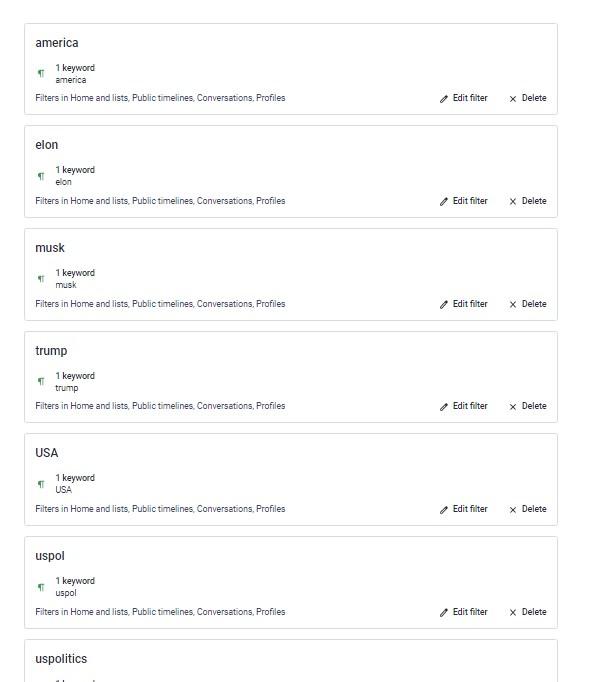The height and width of the screenshot is (682, 593).
Task: Open the elon filter title
Action: coord(47,145)
